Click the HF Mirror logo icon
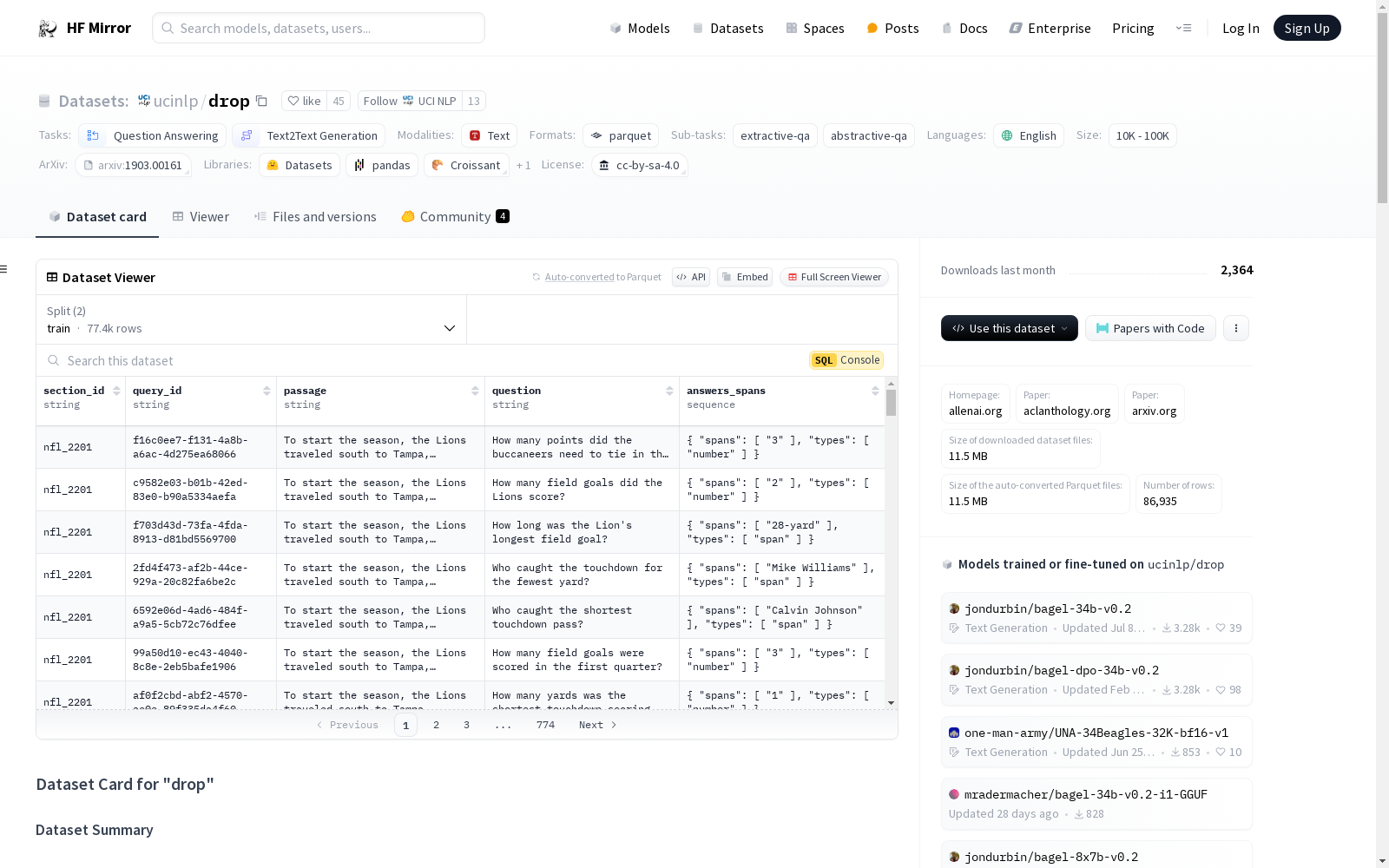This screenshot has width=1389, height=868. (47, 29)
